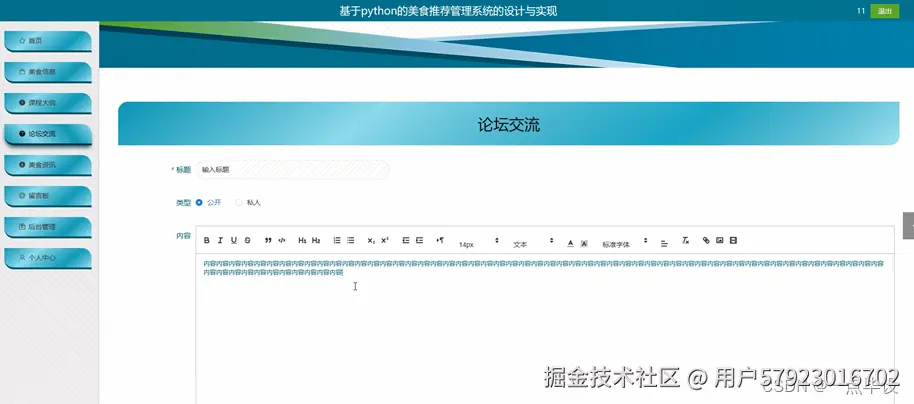Go to 后台管理 in the sidebar
Viewport: 914px width, 404px height.
coord(48,227)
